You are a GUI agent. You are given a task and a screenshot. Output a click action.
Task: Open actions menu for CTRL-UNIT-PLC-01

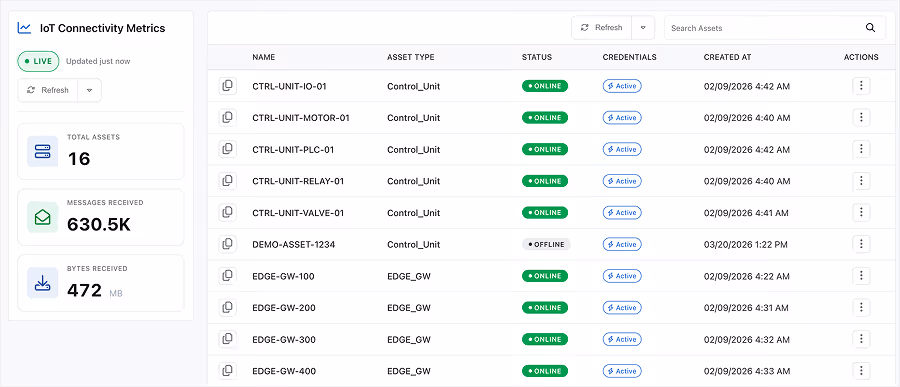pyautogui.click(x=861, y=149)
